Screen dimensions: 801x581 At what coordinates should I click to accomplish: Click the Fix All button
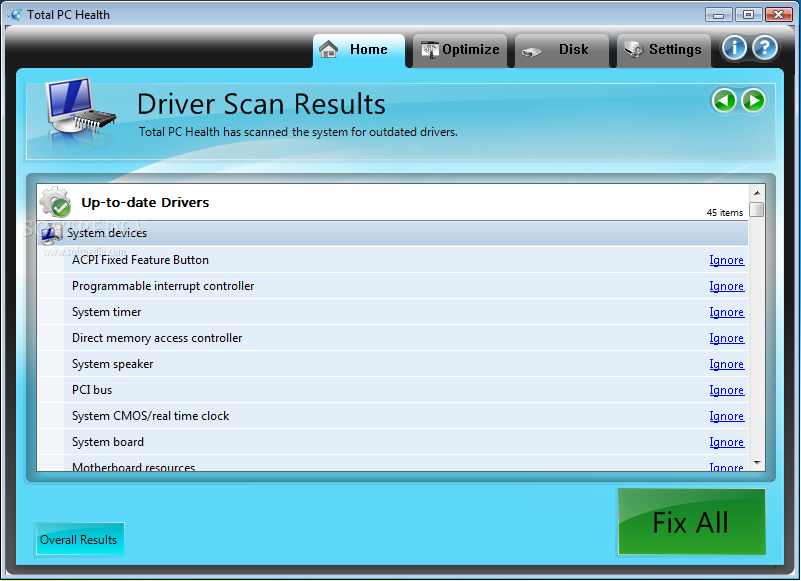[692, 522]
